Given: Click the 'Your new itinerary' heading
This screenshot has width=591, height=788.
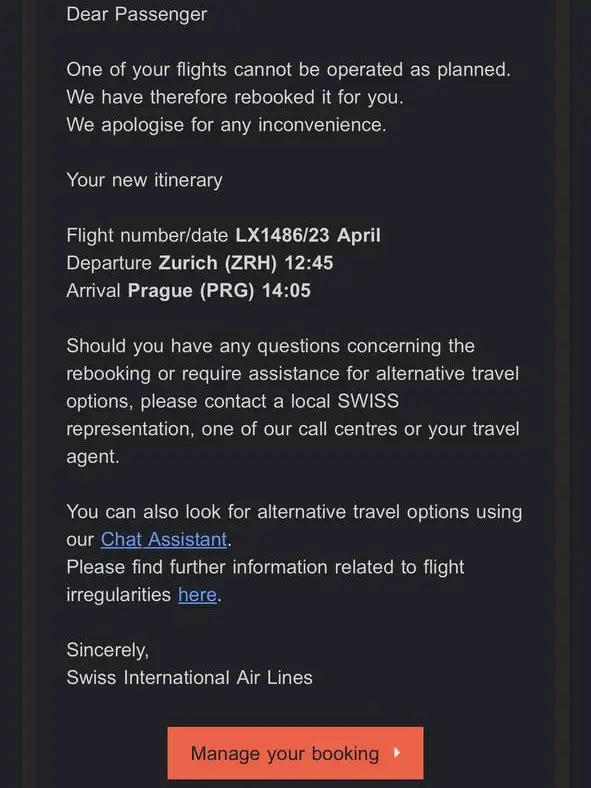Looking at the screenshot, I should (144, 180).
